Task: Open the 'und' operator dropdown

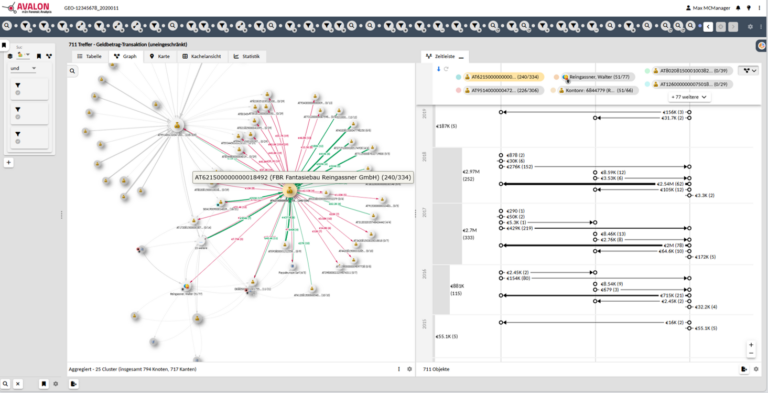Action: click(x=23, y=69)
